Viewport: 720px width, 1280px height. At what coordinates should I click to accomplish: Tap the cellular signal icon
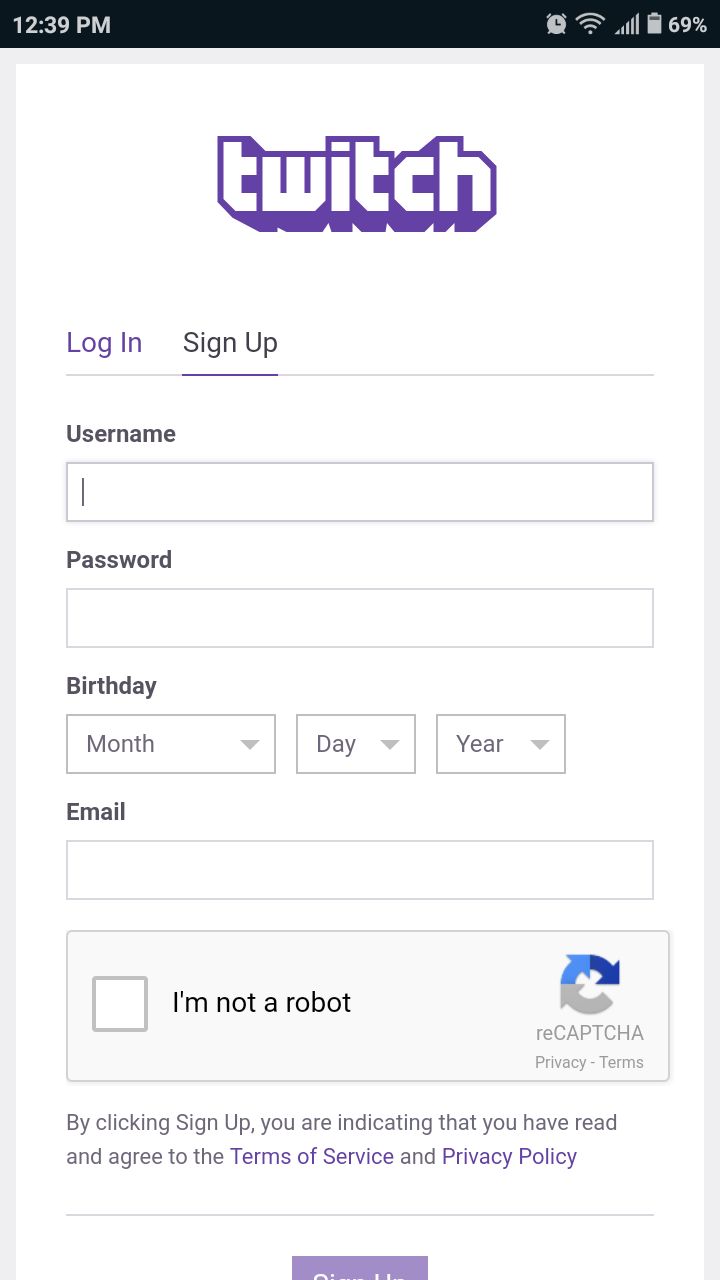tap(627, 24)
